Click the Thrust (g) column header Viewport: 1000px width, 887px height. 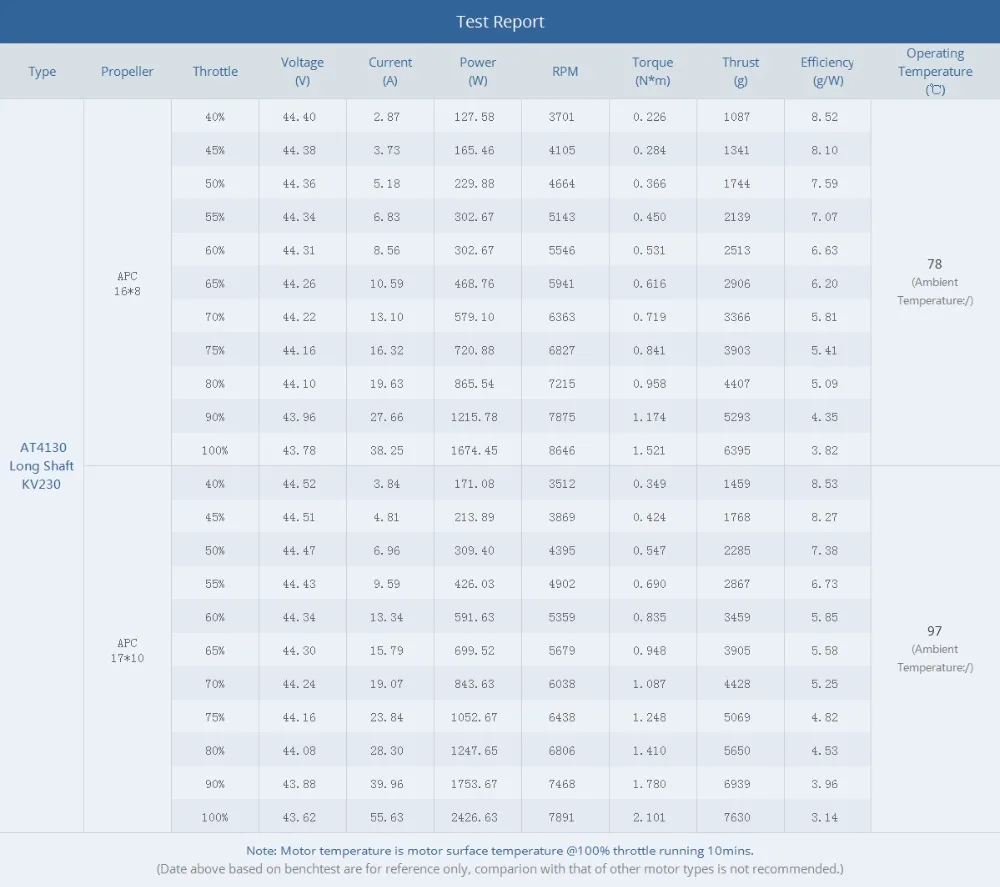(740, 71)
